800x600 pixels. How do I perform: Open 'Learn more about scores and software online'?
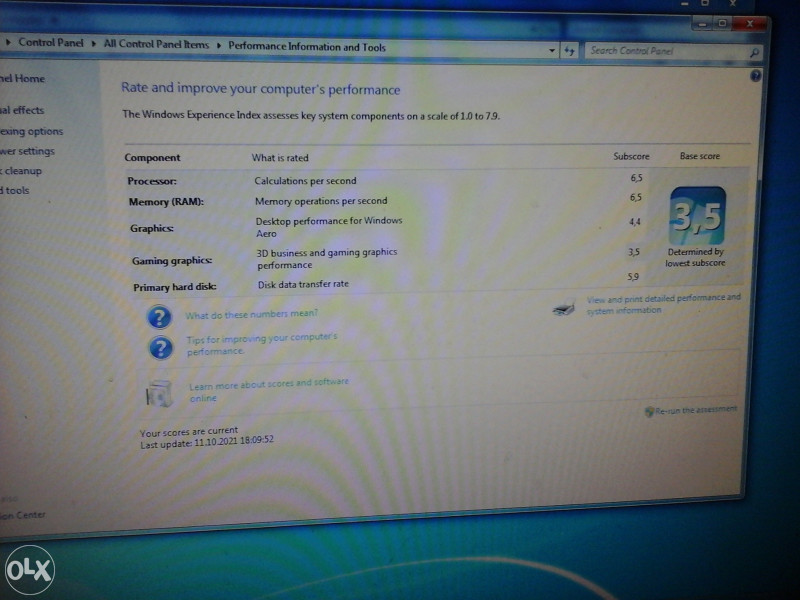(x=269, y=389)
